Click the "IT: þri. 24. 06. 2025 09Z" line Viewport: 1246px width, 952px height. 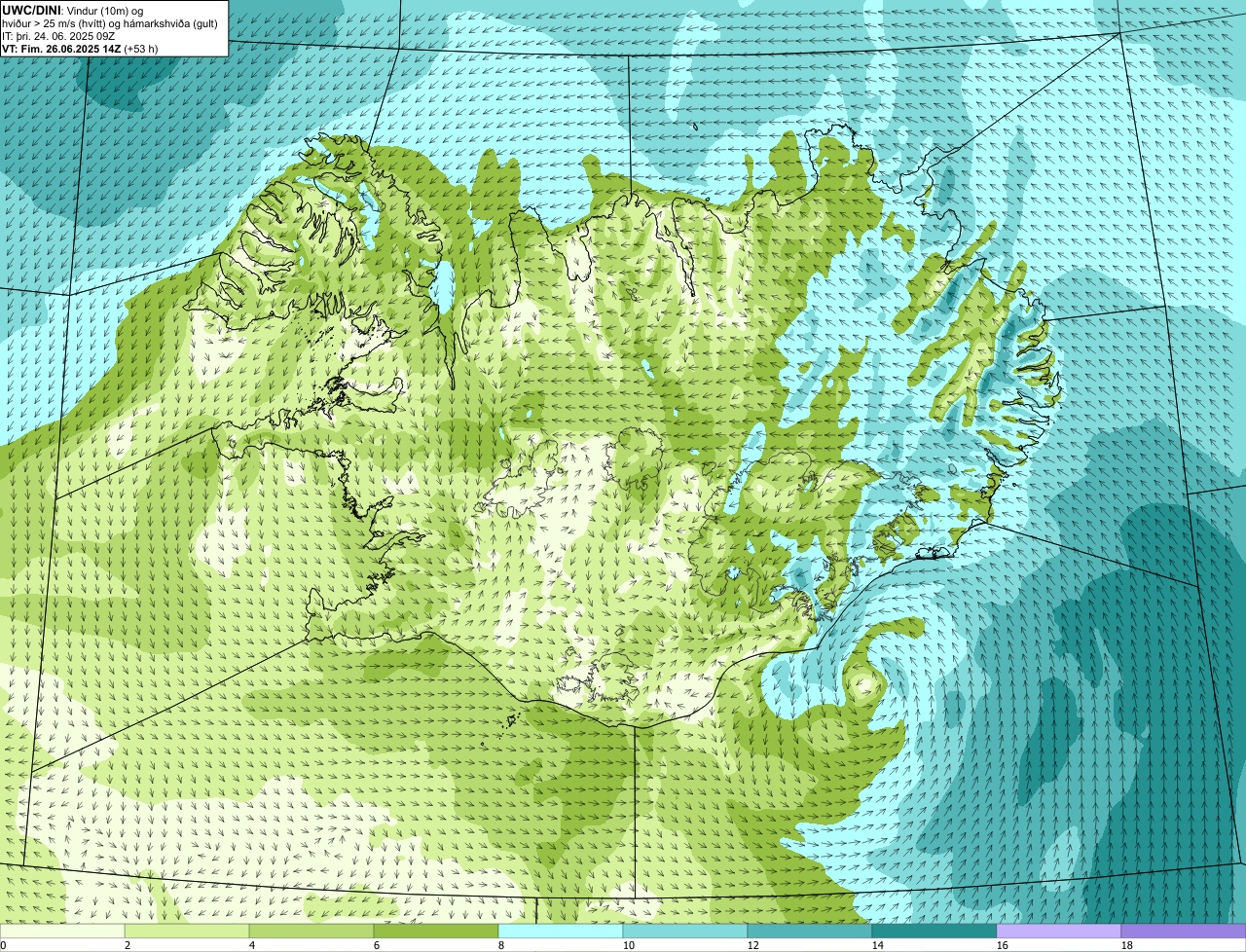click(58, 36)
